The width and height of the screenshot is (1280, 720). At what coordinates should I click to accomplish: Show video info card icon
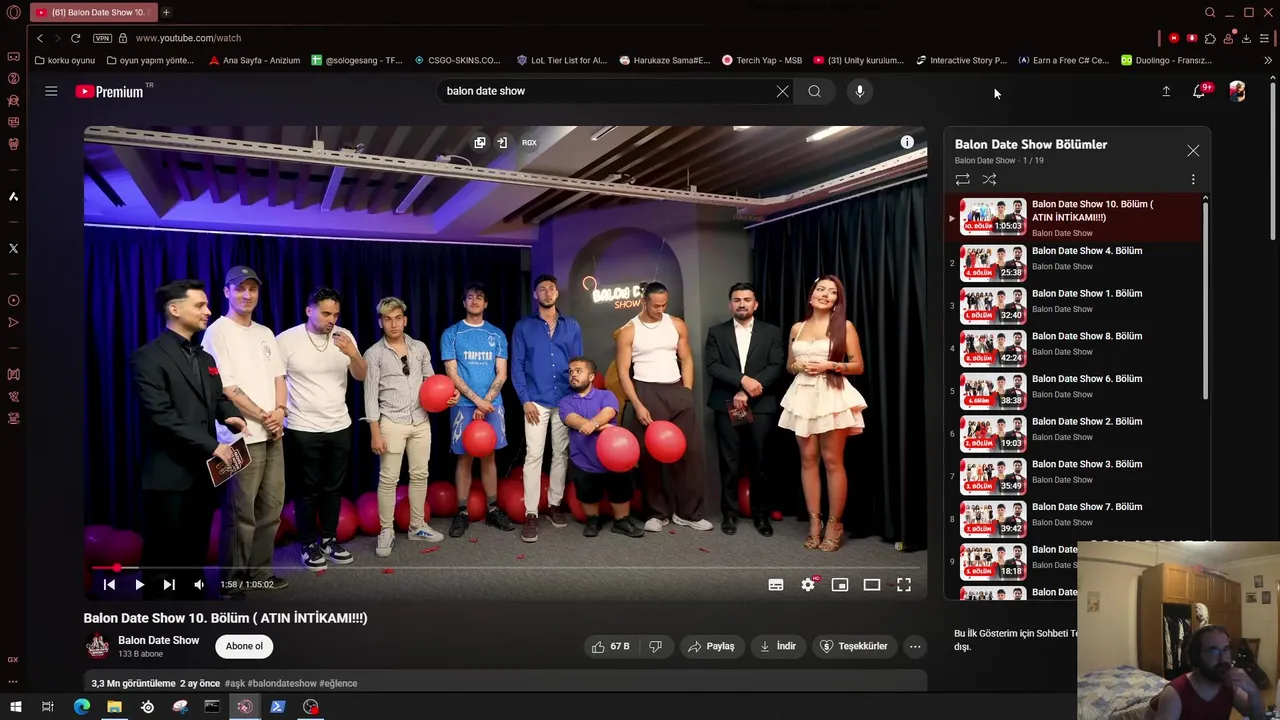(907, 142)
